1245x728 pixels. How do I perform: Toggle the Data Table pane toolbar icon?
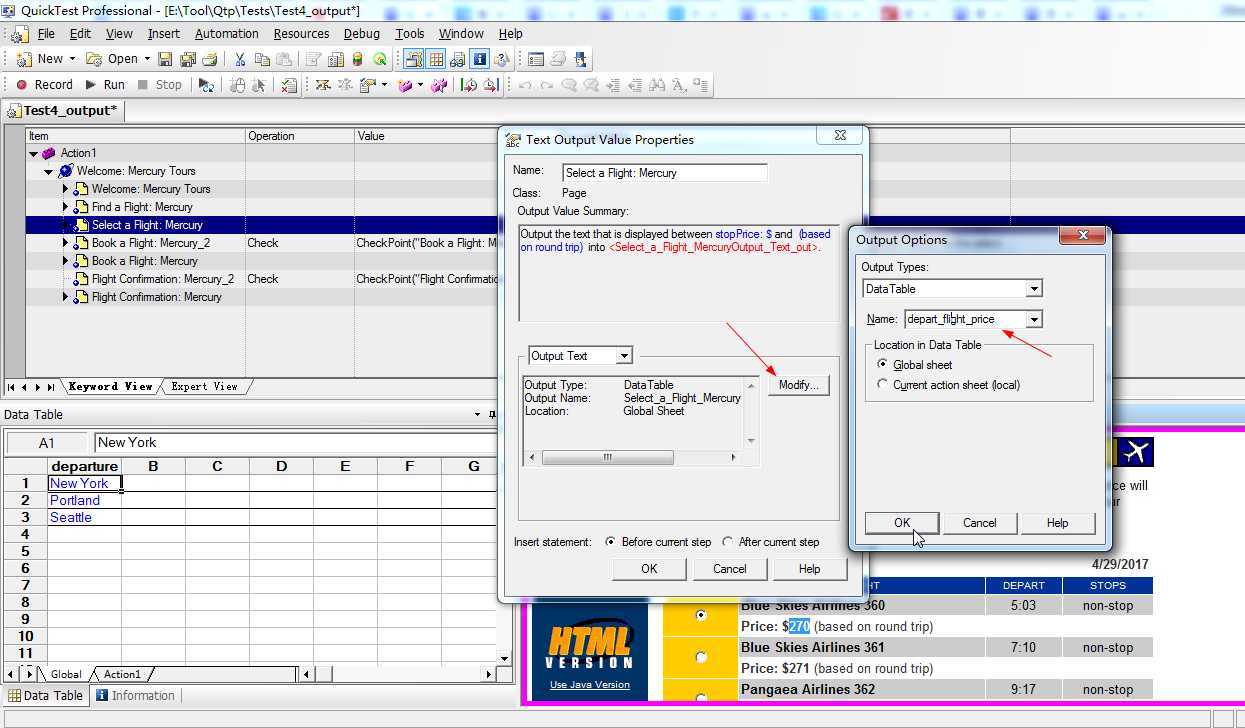[436, 59]
